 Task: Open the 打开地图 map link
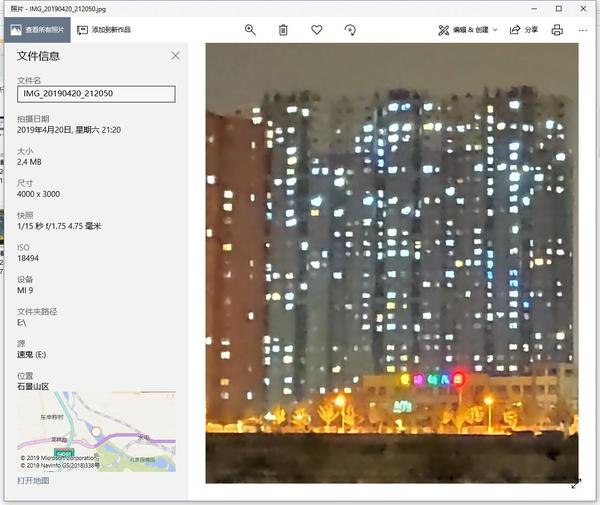coord(33,481)
